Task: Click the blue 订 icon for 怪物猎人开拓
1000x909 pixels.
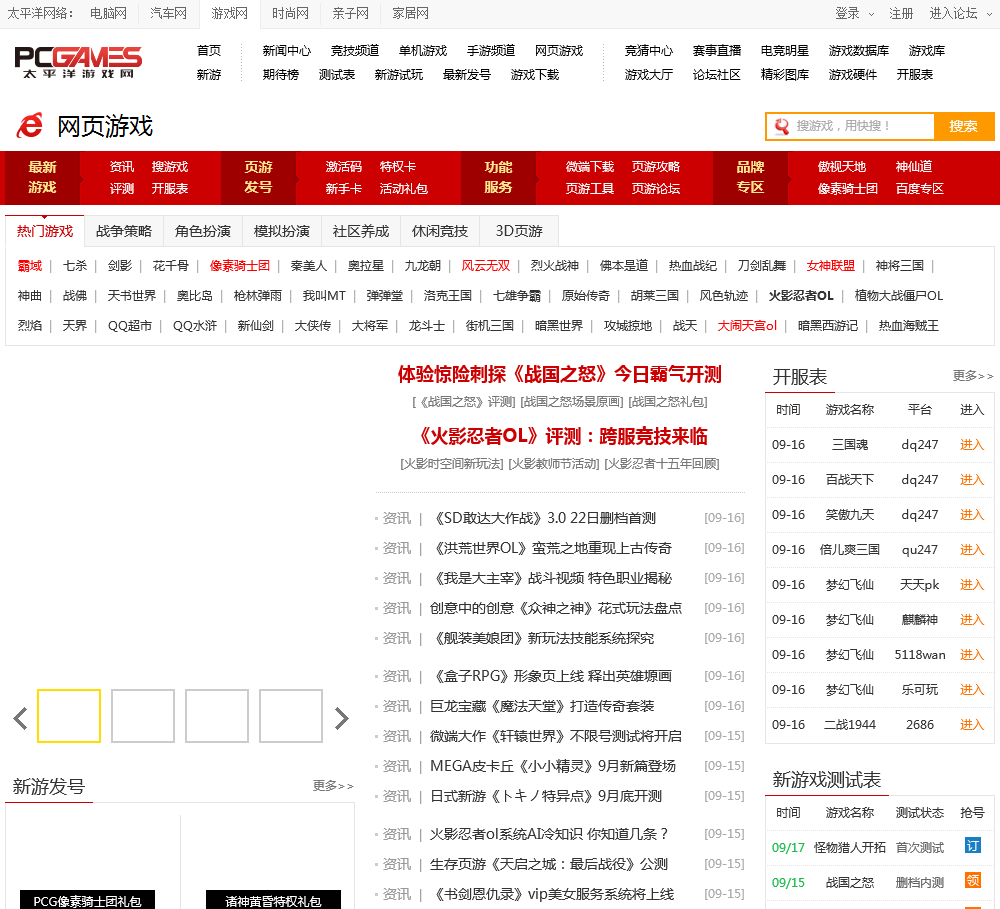Action: [973, 846]
